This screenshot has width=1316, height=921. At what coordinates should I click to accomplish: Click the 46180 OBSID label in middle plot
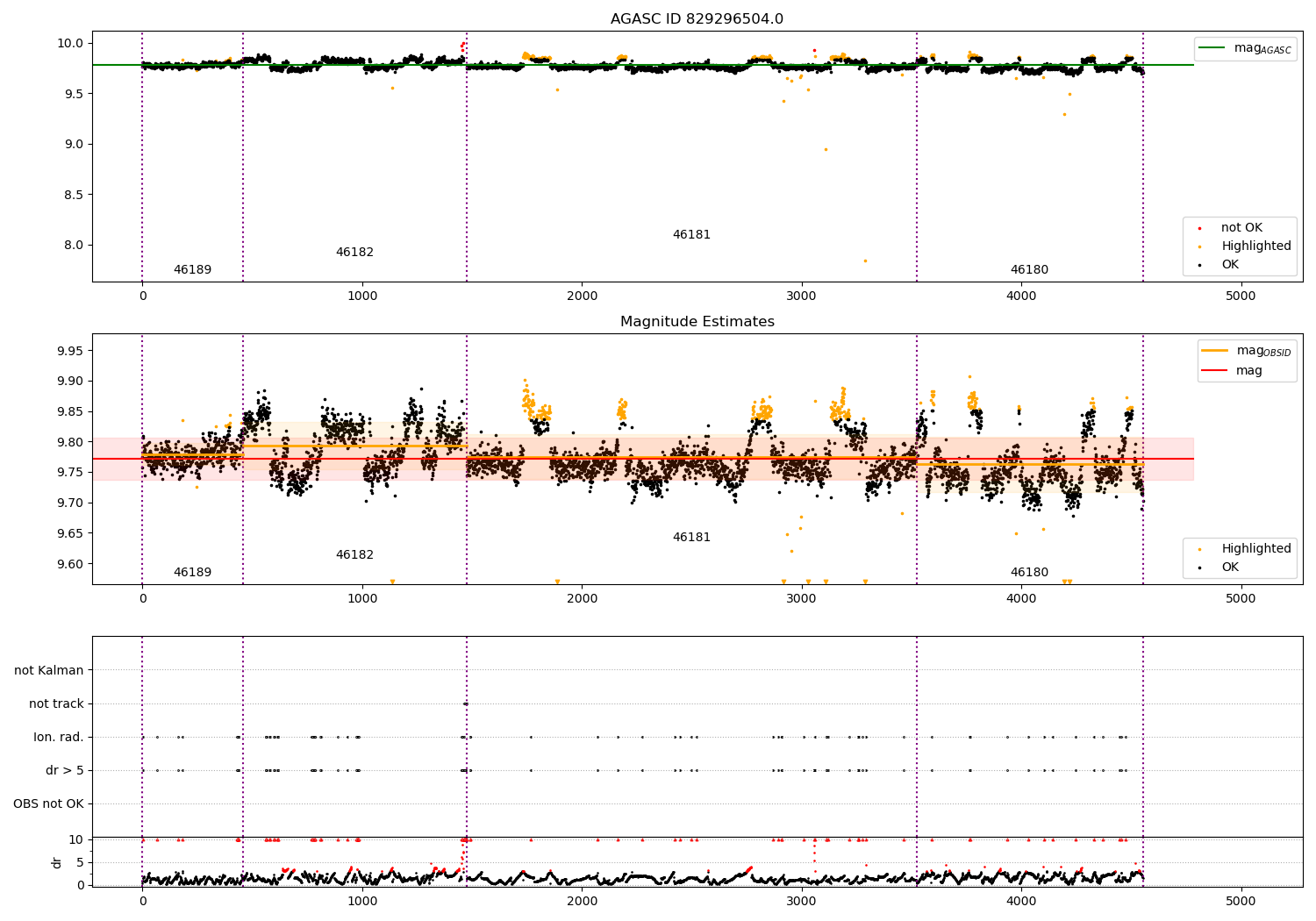pyautogui.click(x=1029, y=572)
